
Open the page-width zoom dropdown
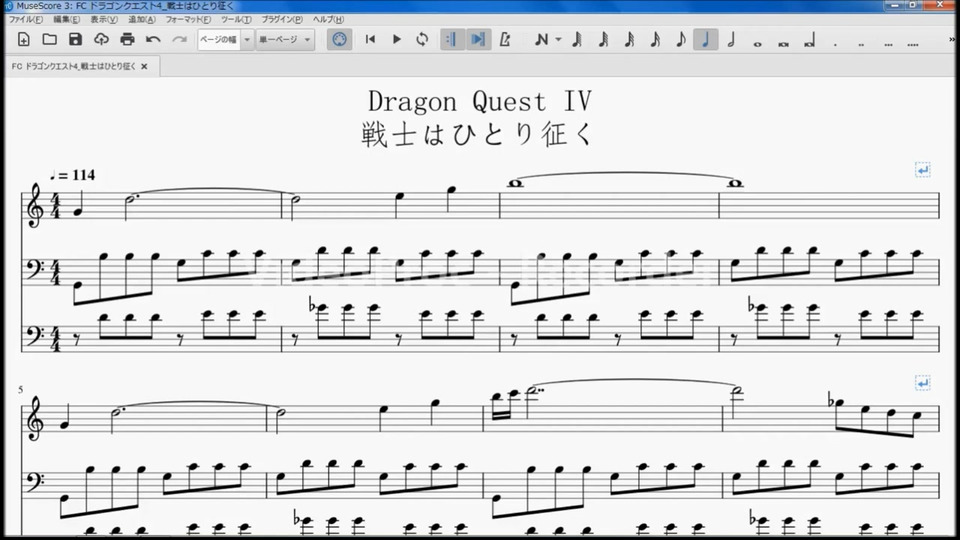225,40
